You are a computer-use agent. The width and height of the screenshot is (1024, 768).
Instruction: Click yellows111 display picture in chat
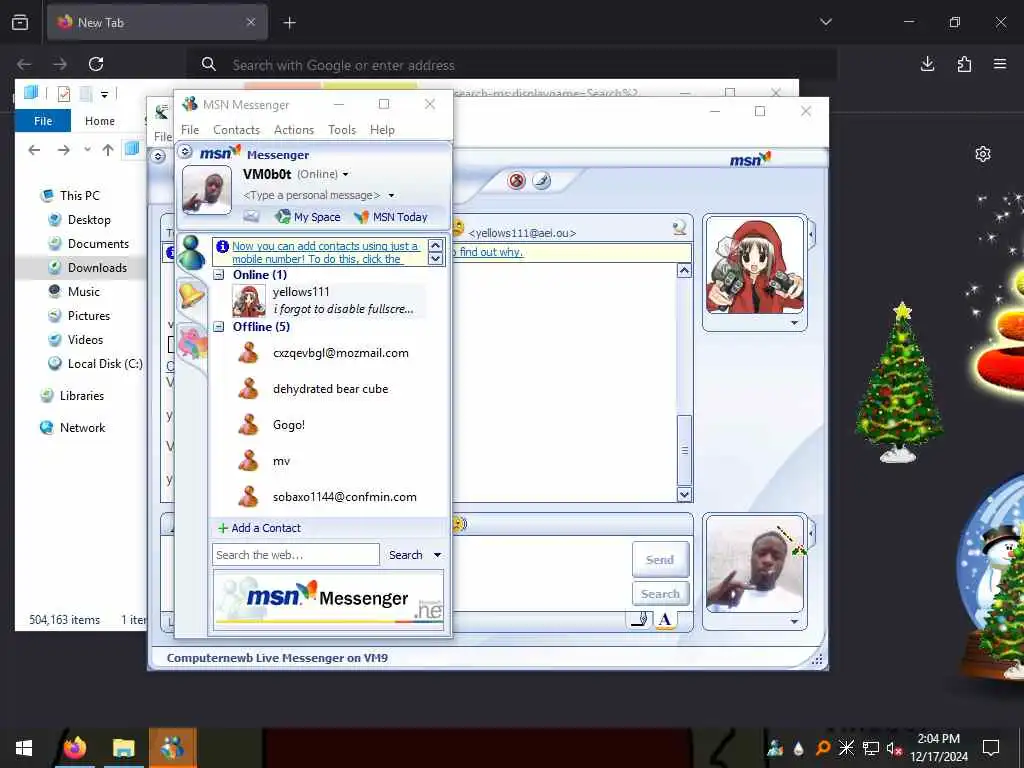(755, 265)
